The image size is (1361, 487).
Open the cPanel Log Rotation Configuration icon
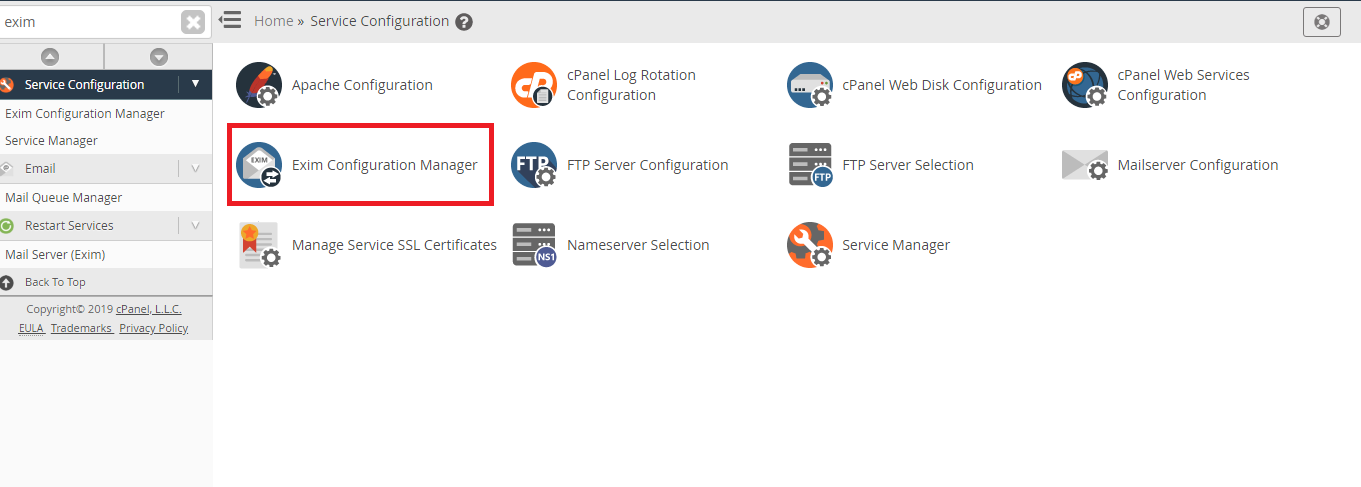[x=534, y=85]
